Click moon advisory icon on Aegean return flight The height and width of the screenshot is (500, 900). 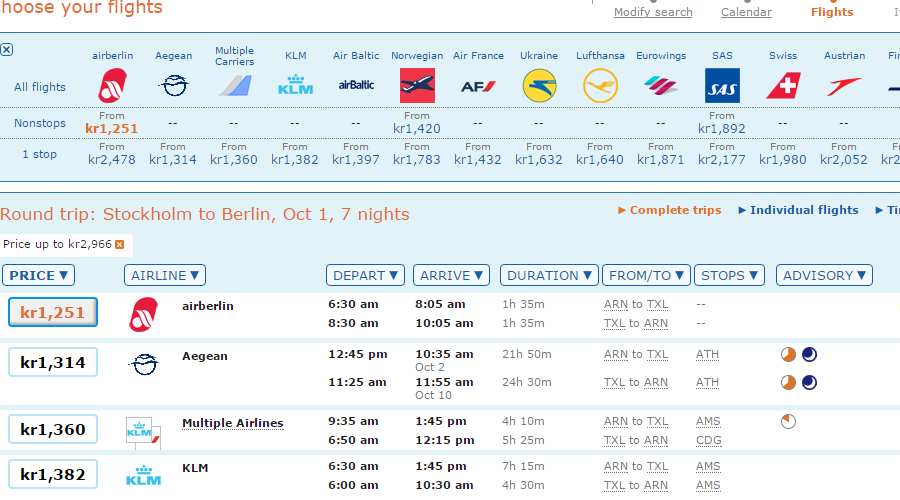click(809, 382)
